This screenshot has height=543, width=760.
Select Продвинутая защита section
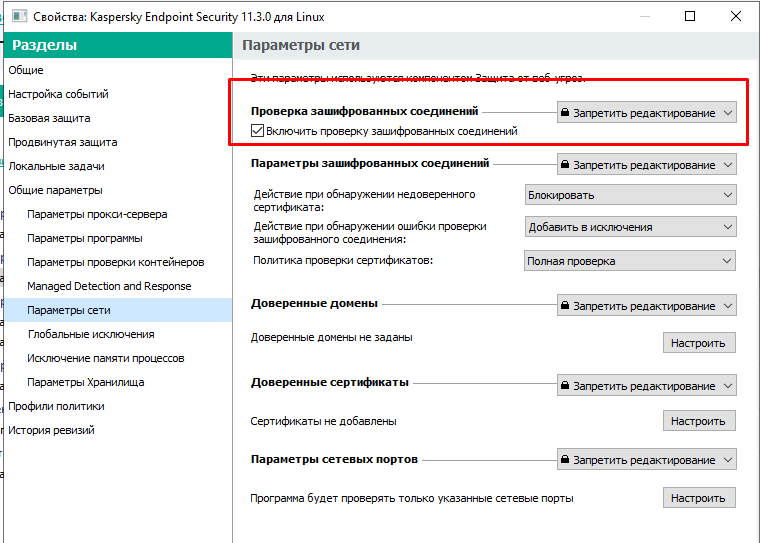[118, 142]
